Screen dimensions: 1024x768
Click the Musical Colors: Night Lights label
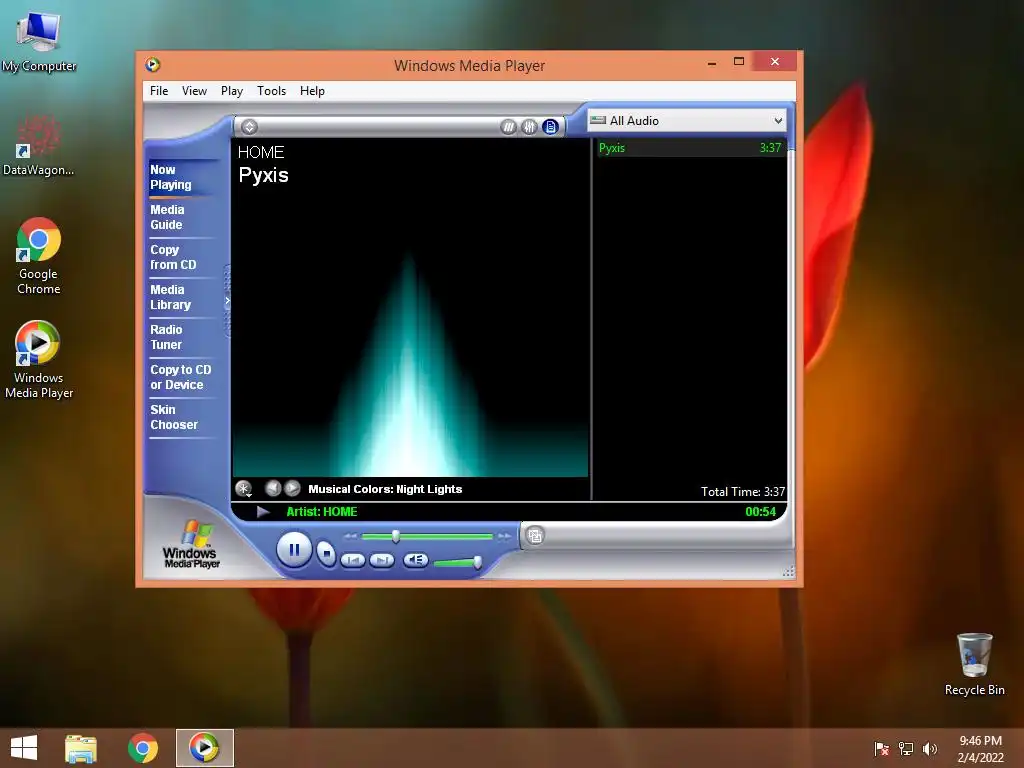[x=385, y=489]
